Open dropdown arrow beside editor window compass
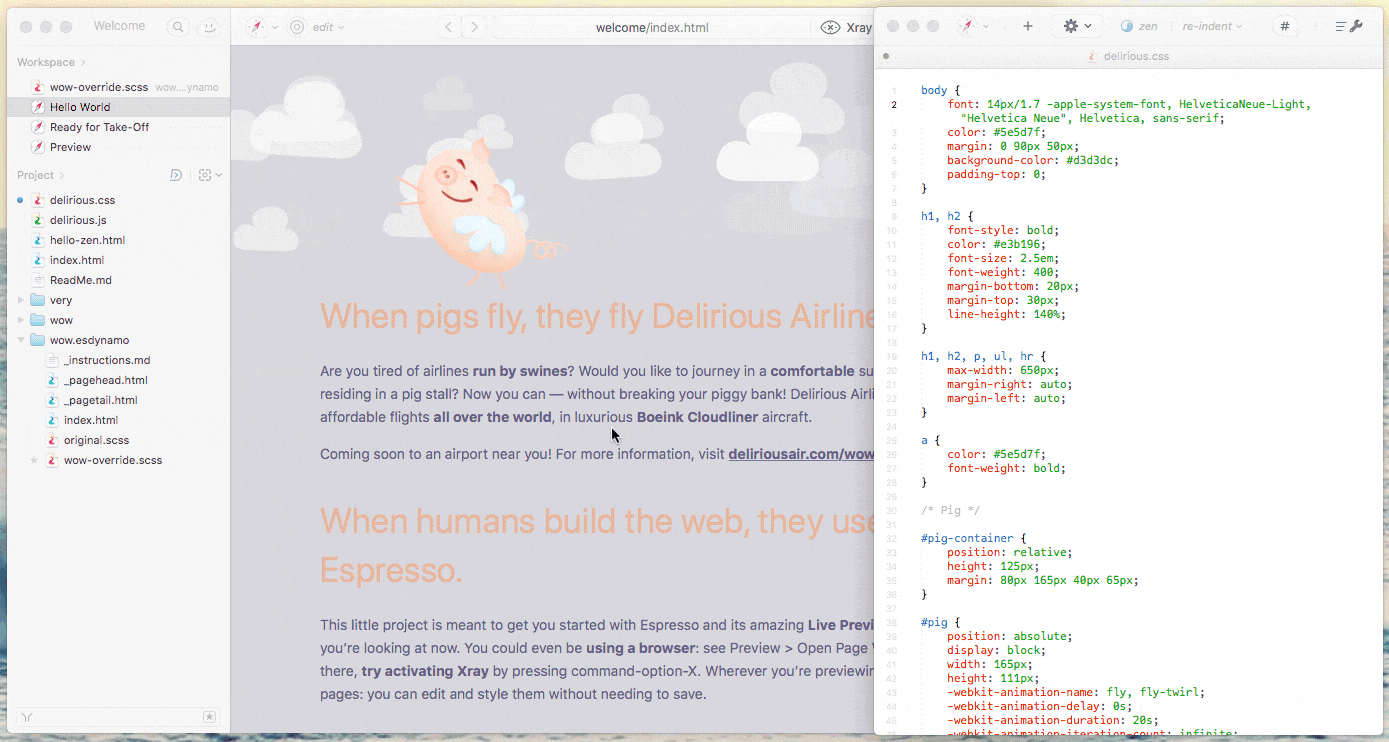 point(986,26)
